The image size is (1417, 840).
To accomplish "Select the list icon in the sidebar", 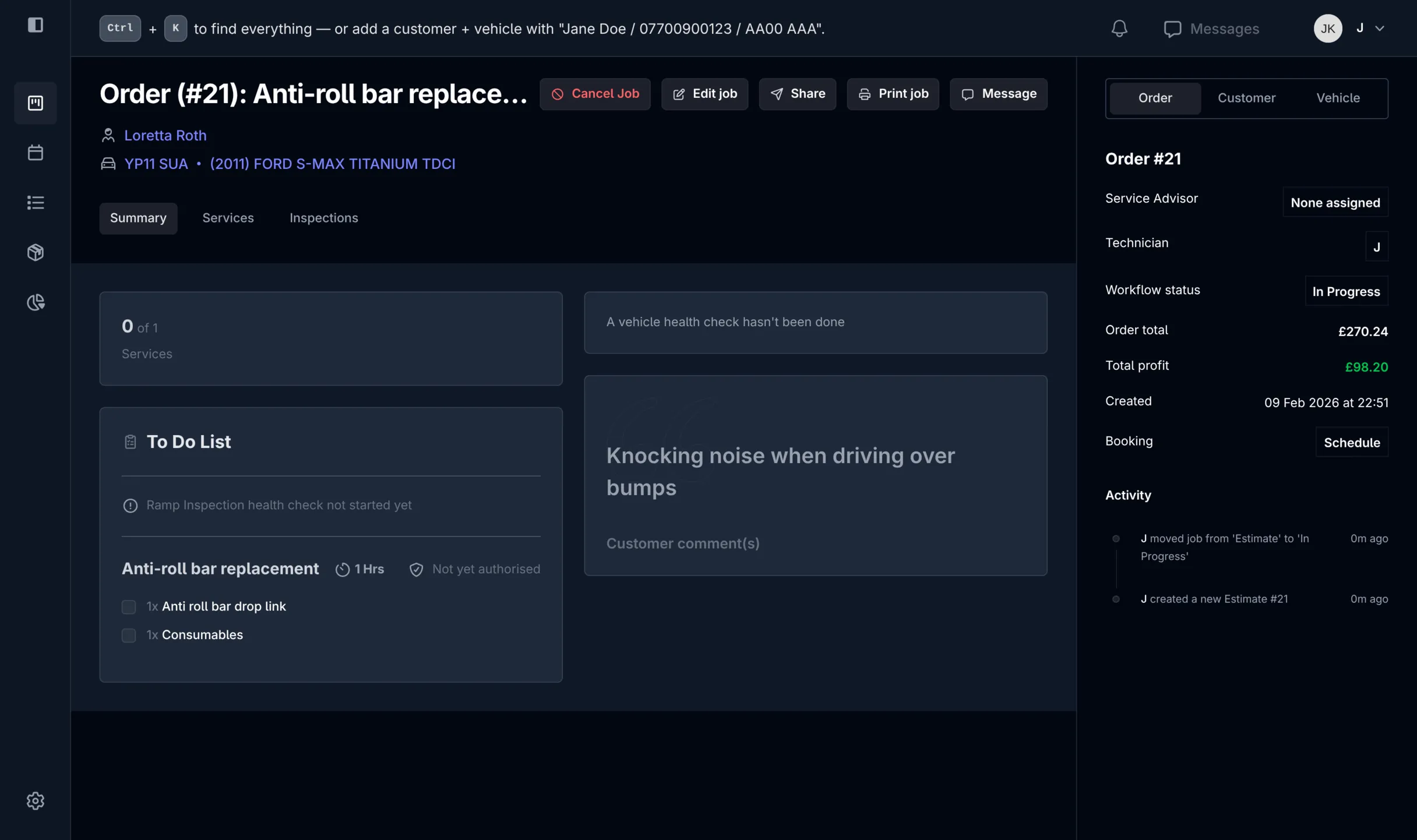I will [x=36, y=202].
